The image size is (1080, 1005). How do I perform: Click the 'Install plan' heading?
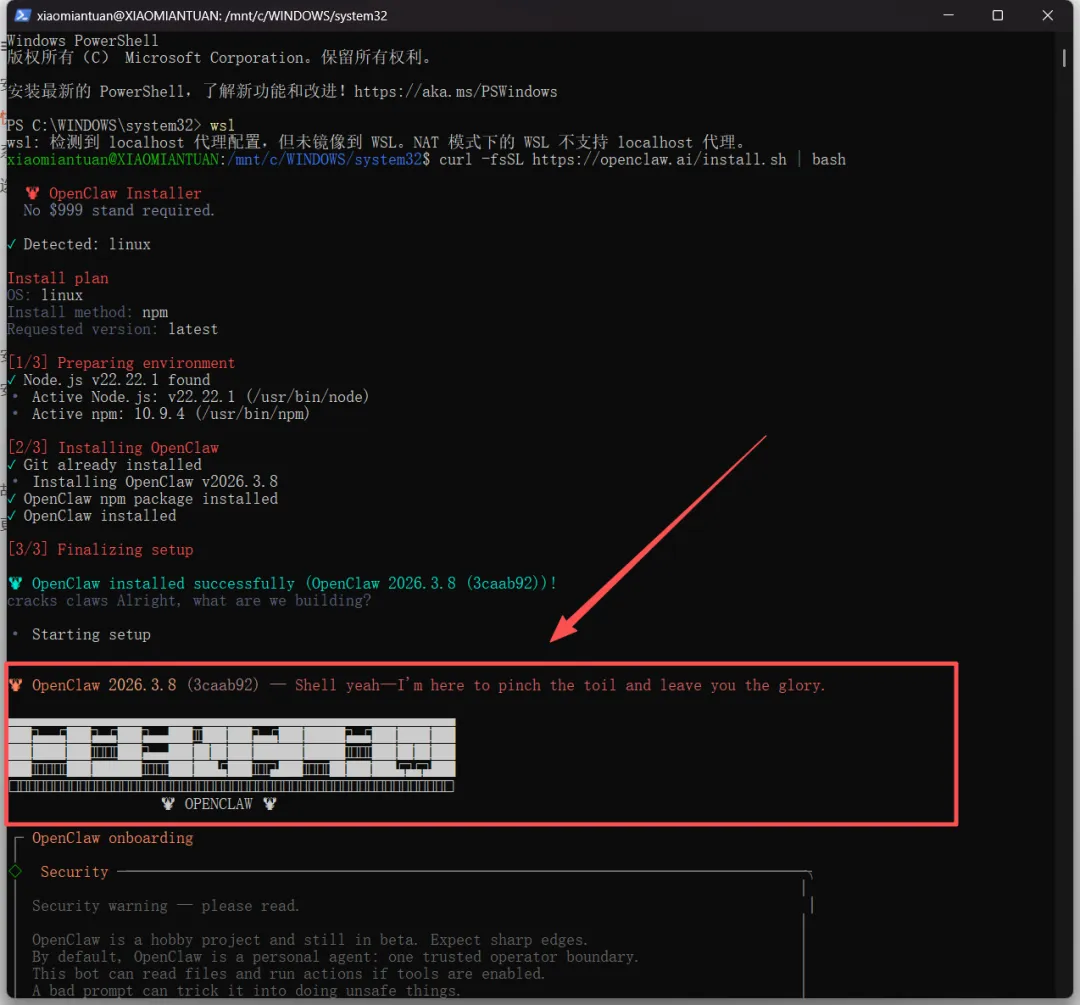point(58,278)
